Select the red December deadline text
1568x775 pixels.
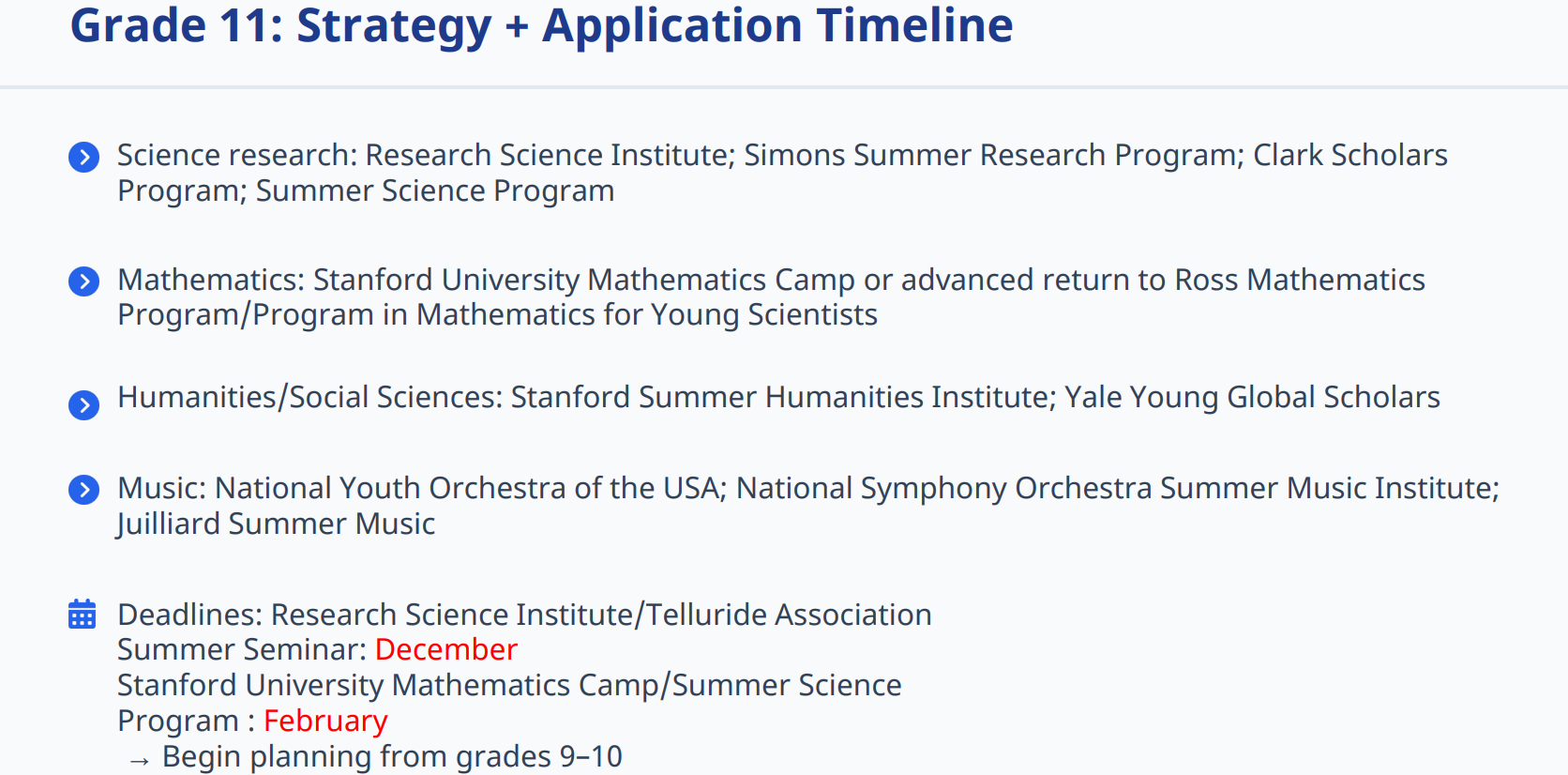(x=445, y=649)
